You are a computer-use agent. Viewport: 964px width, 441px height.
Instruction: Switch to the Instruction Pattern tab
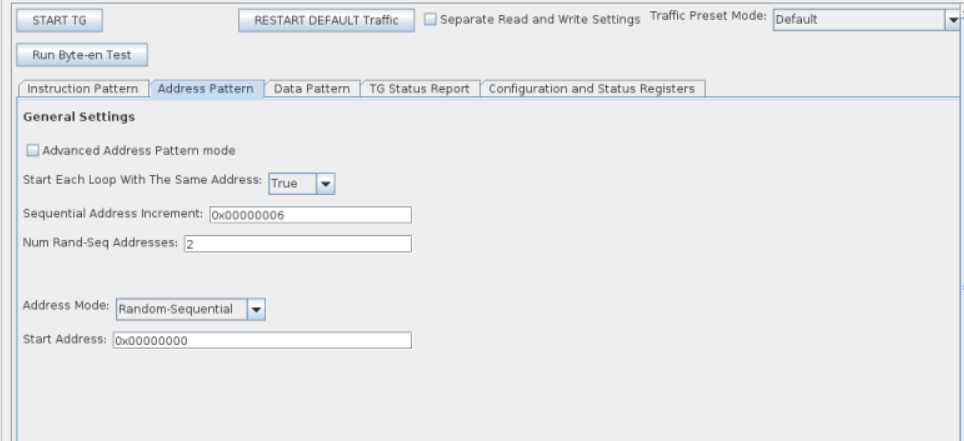coord(83,89)
